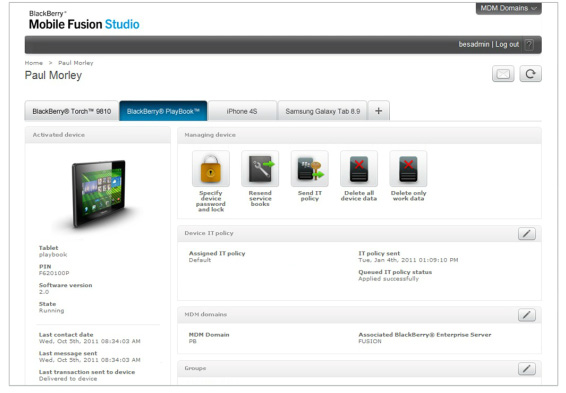The image size is (566, 393).
Task: Click the PIN value F620100P
Action: tap(54, 273)
